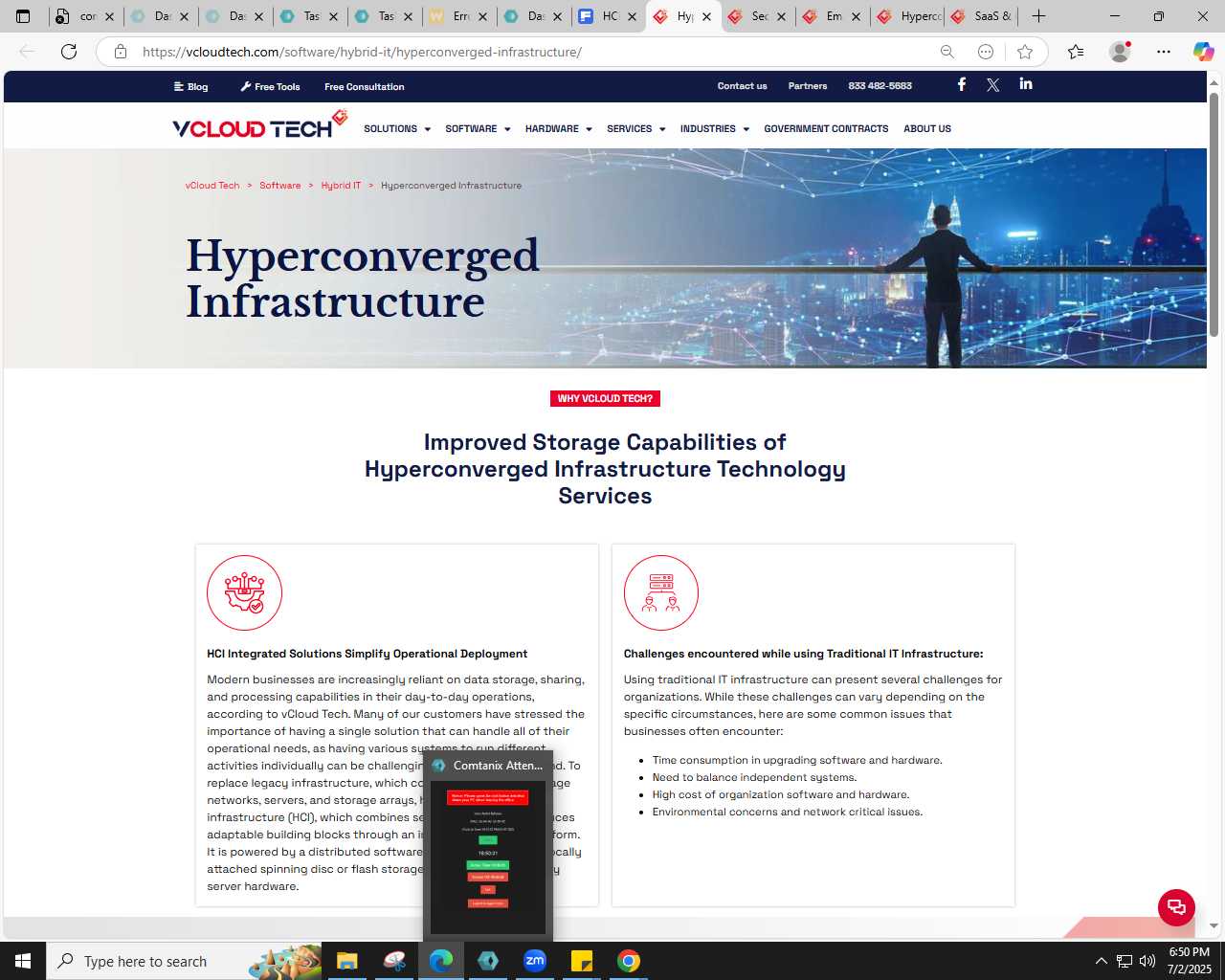The image size is (1225, 980).
Task: Switch to the 'HC' browser tab
Action: 608,16
